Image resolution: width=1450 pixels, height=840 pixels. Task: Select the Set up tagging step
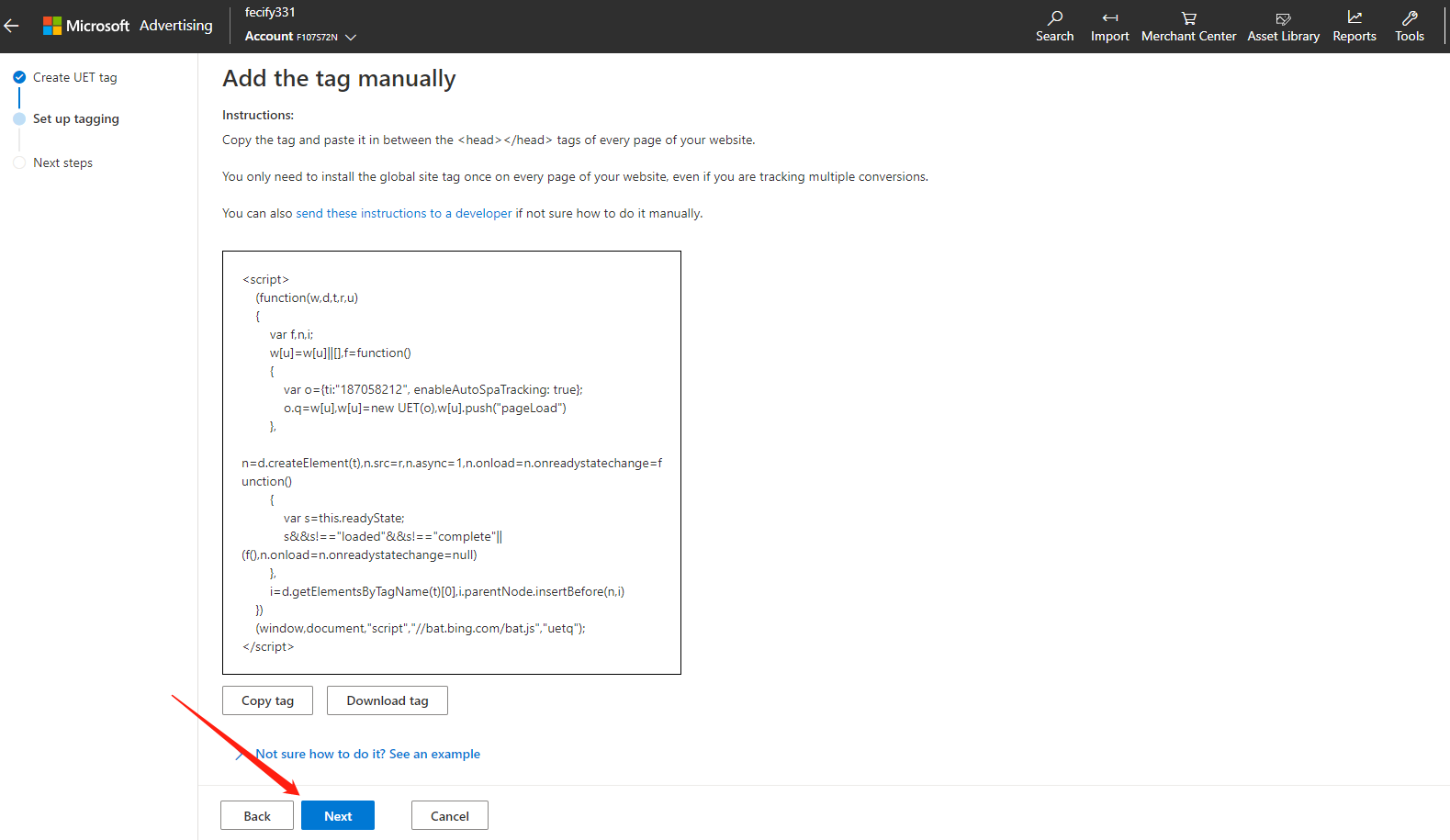click(x=76, y=118)
